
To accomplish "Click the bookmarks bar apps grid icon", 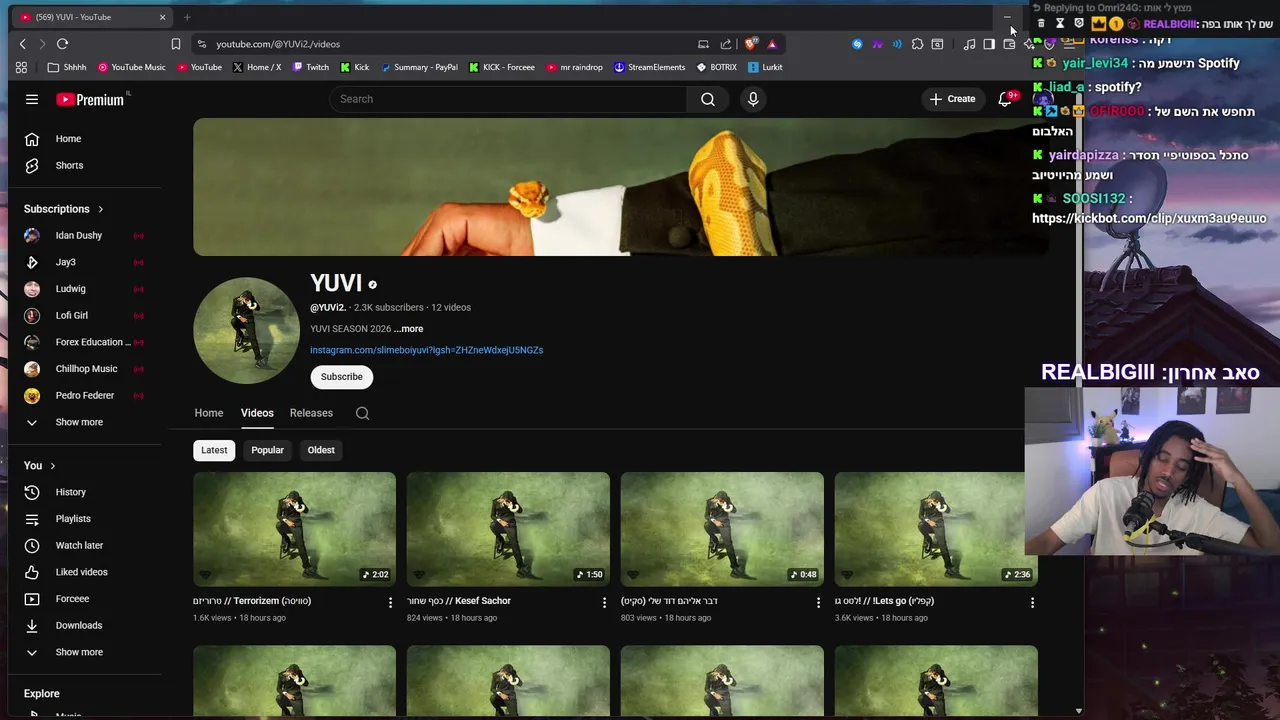I will tap(21, 67).
